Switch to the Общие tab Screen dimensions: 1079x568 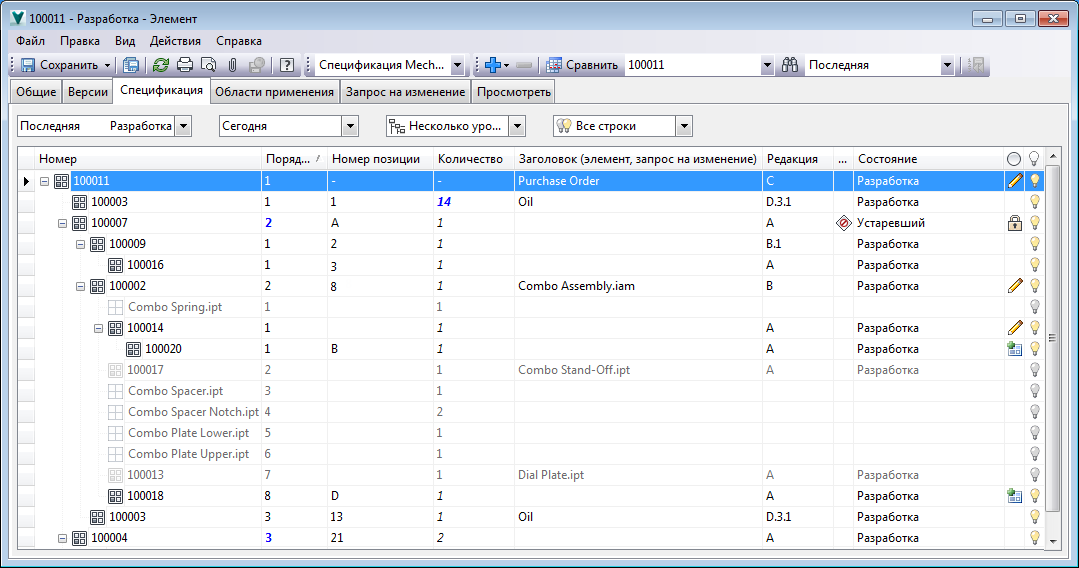tap(36, 92)
